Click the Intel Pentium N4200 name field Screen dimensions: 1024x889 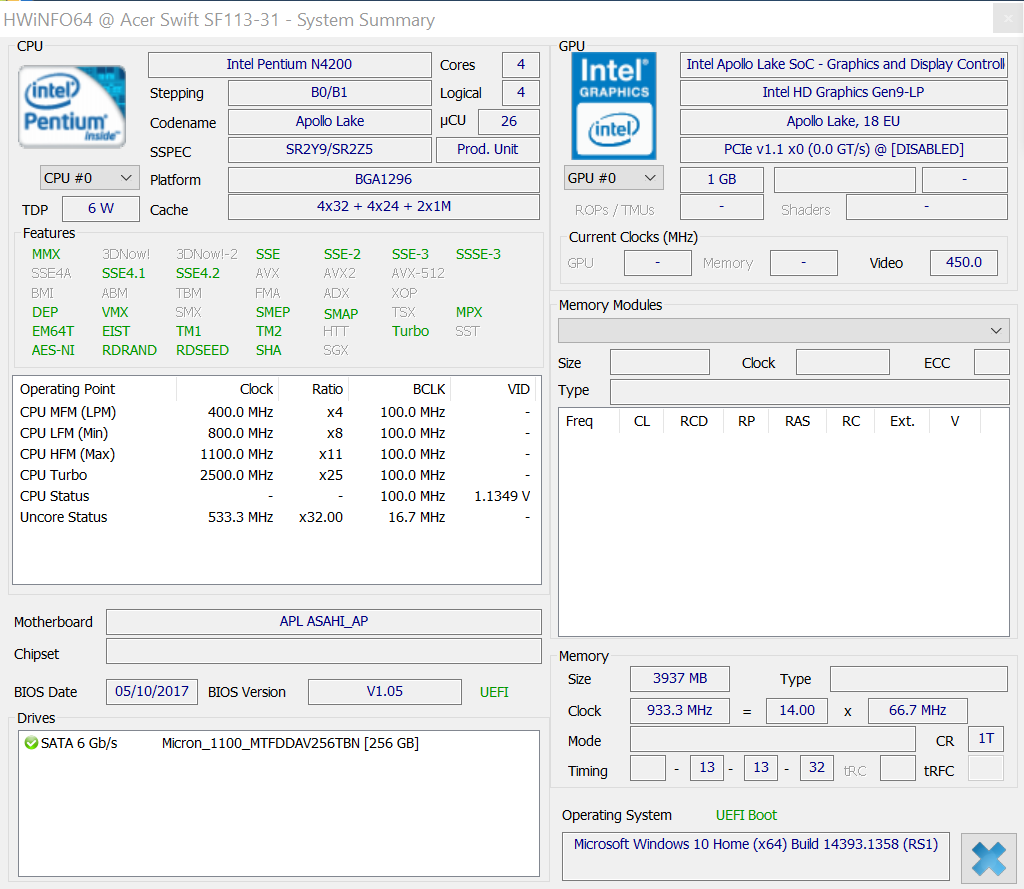point(289,65)
